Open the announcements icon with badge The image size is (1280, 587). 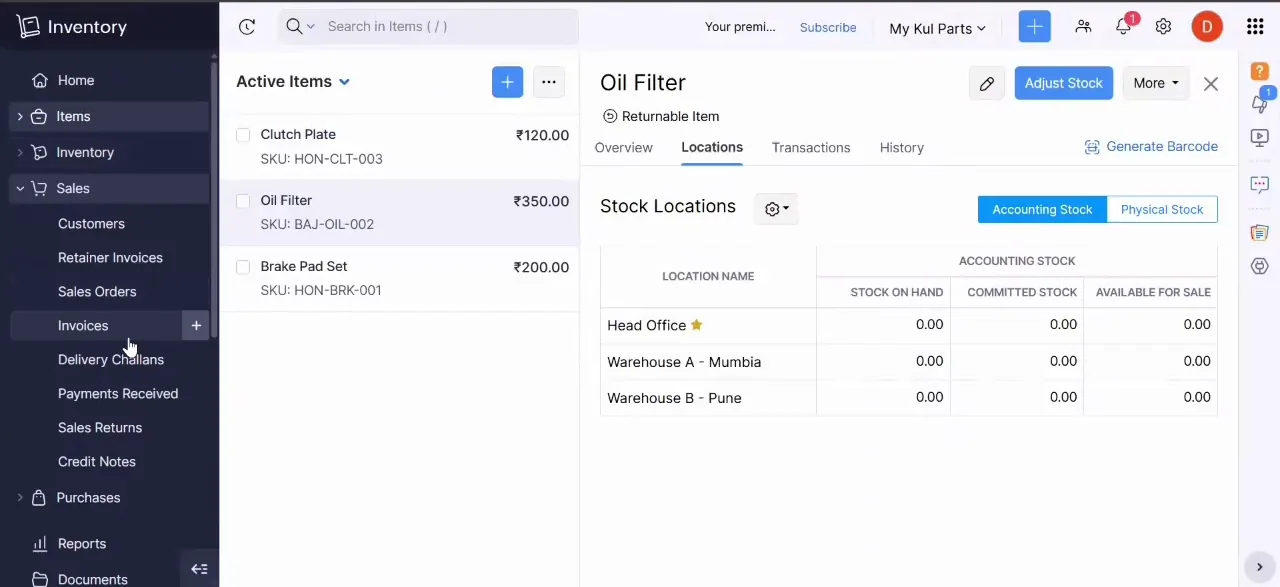tap(1260, 102)
